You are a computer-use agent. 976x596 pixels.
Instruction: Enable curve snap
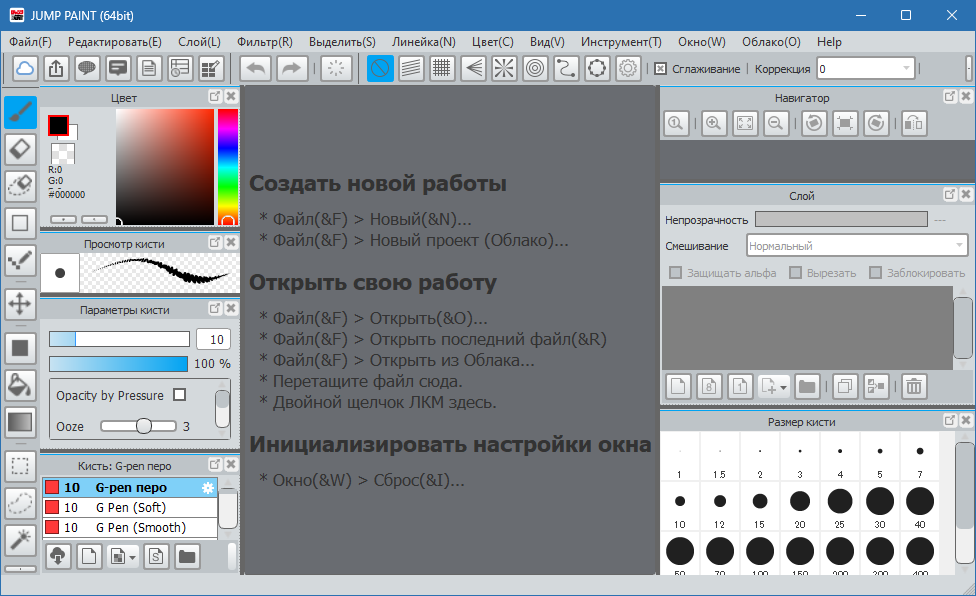(x=566, y=68)
